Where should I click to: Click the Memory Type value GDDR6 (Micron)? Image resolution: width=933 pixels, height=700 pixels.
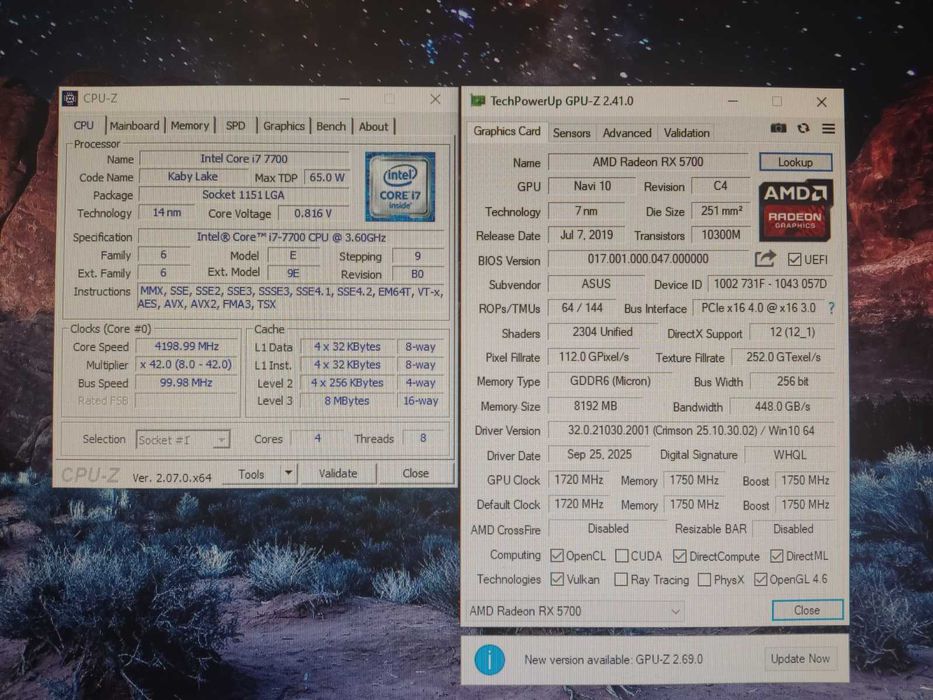[x=610, y=381]
